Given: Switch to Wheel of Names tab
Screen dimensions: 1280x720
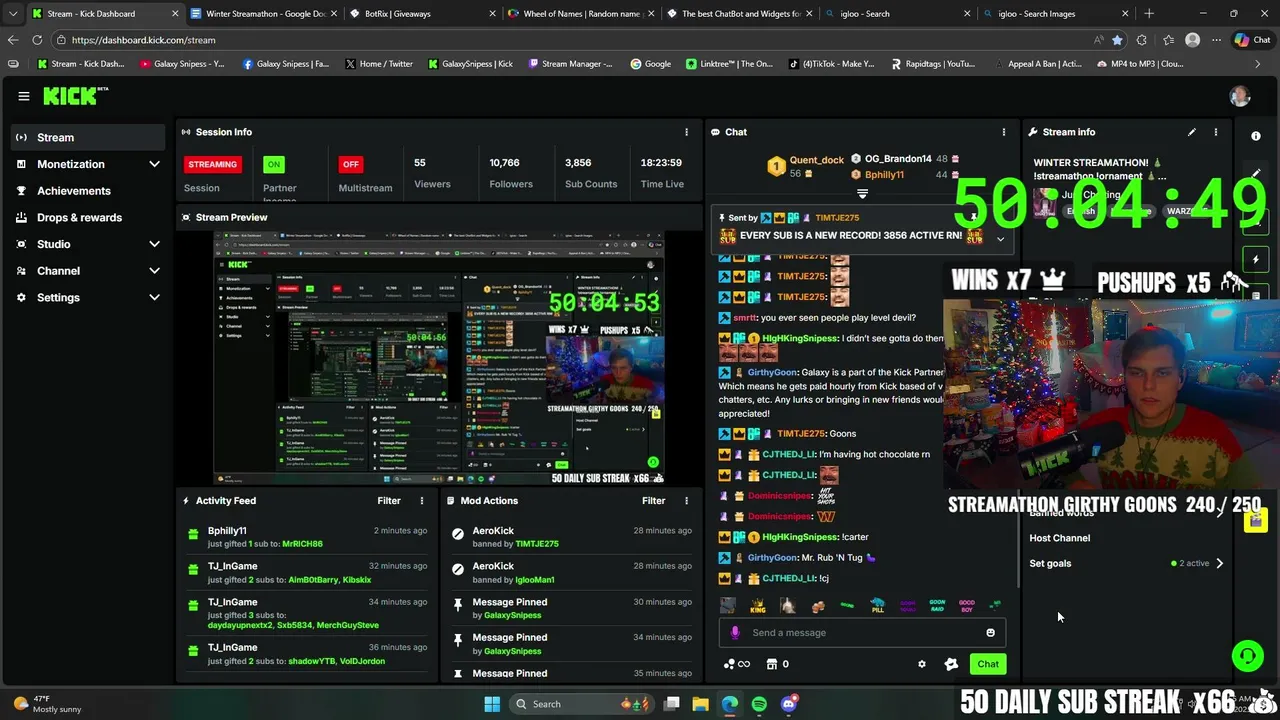Looking at the screenshot, I should [x=581, y=14].
